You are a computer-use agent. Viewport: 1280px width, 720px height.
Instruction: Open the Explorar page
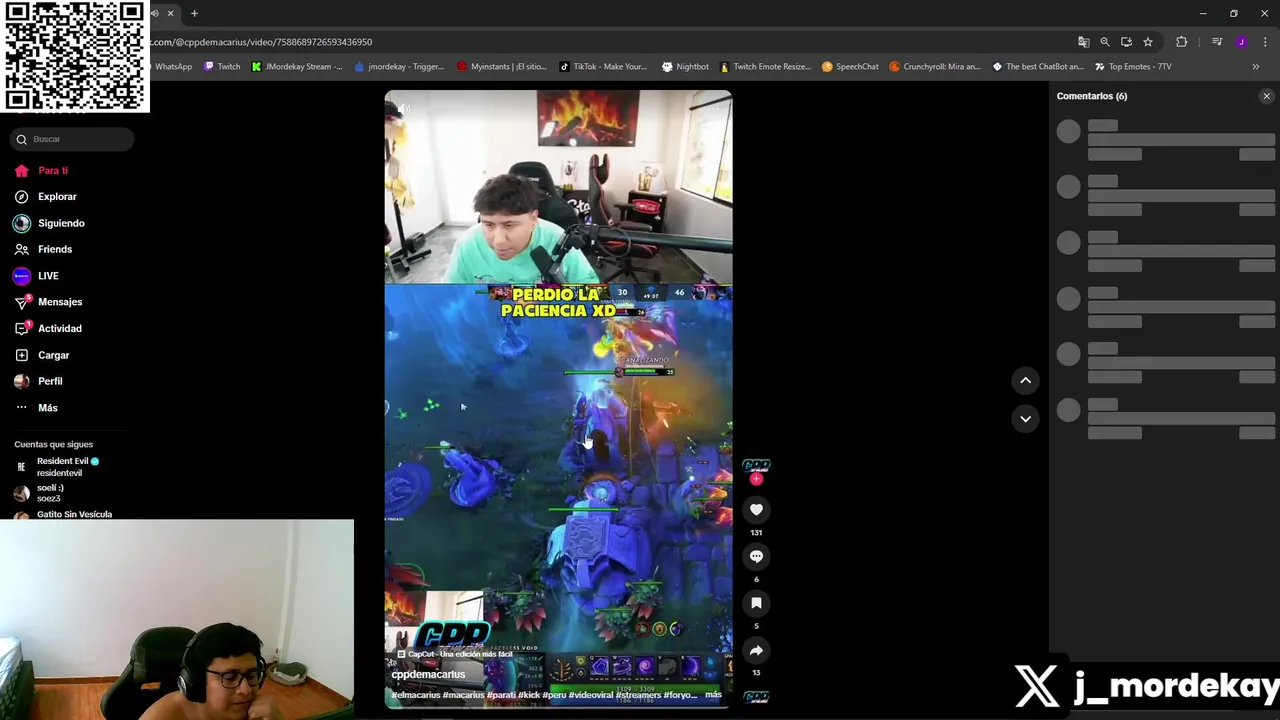[46, 197]
